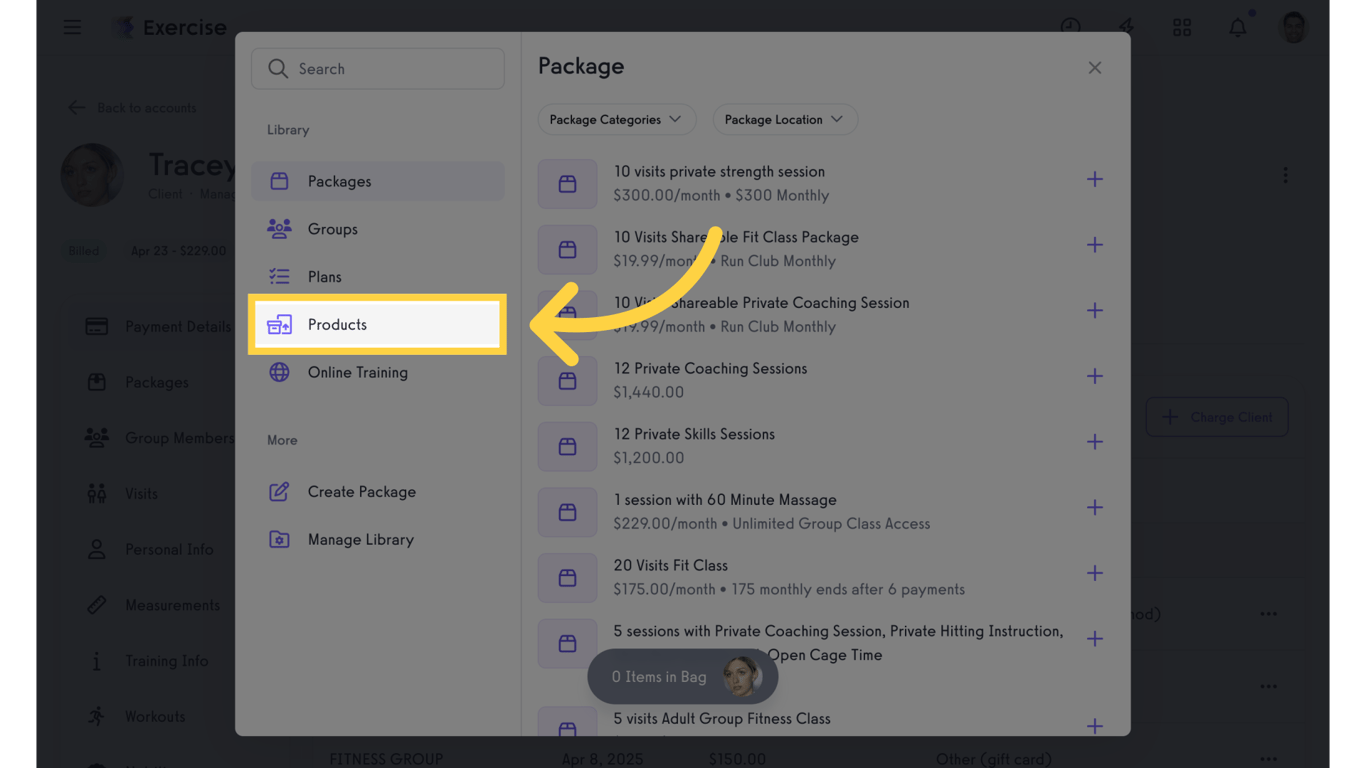Open the hamburger menu in top bar

point(73,27)
